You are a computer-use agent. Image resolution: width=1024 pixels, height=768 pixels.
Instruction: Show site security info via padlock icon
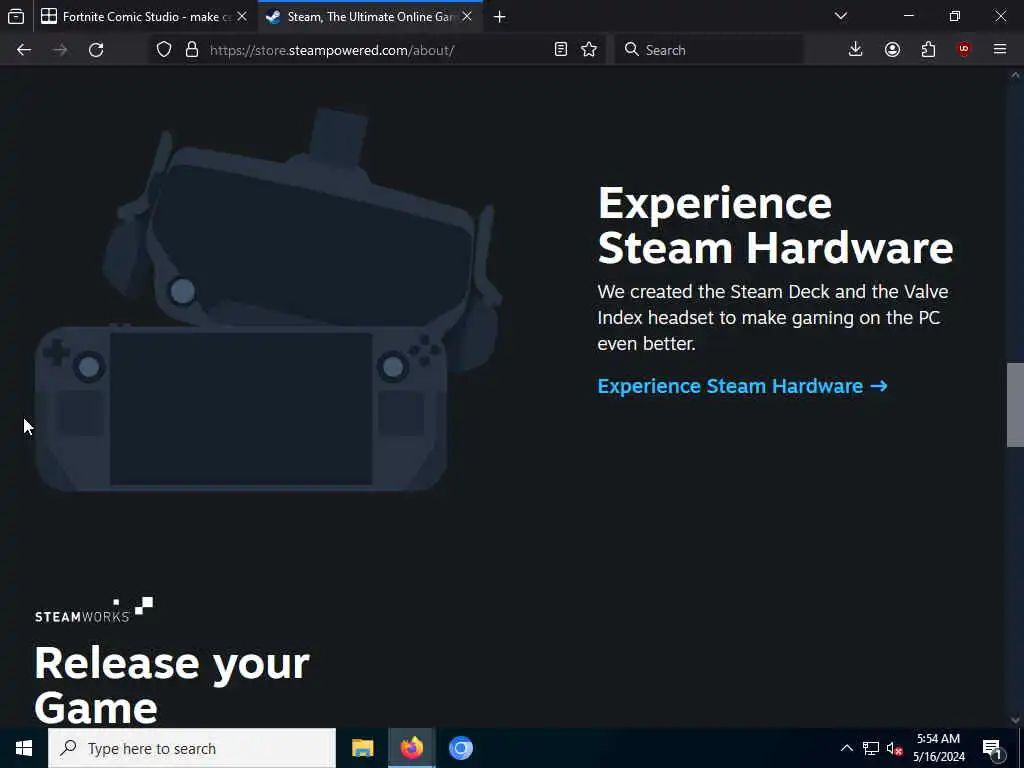tap(191, 50)
